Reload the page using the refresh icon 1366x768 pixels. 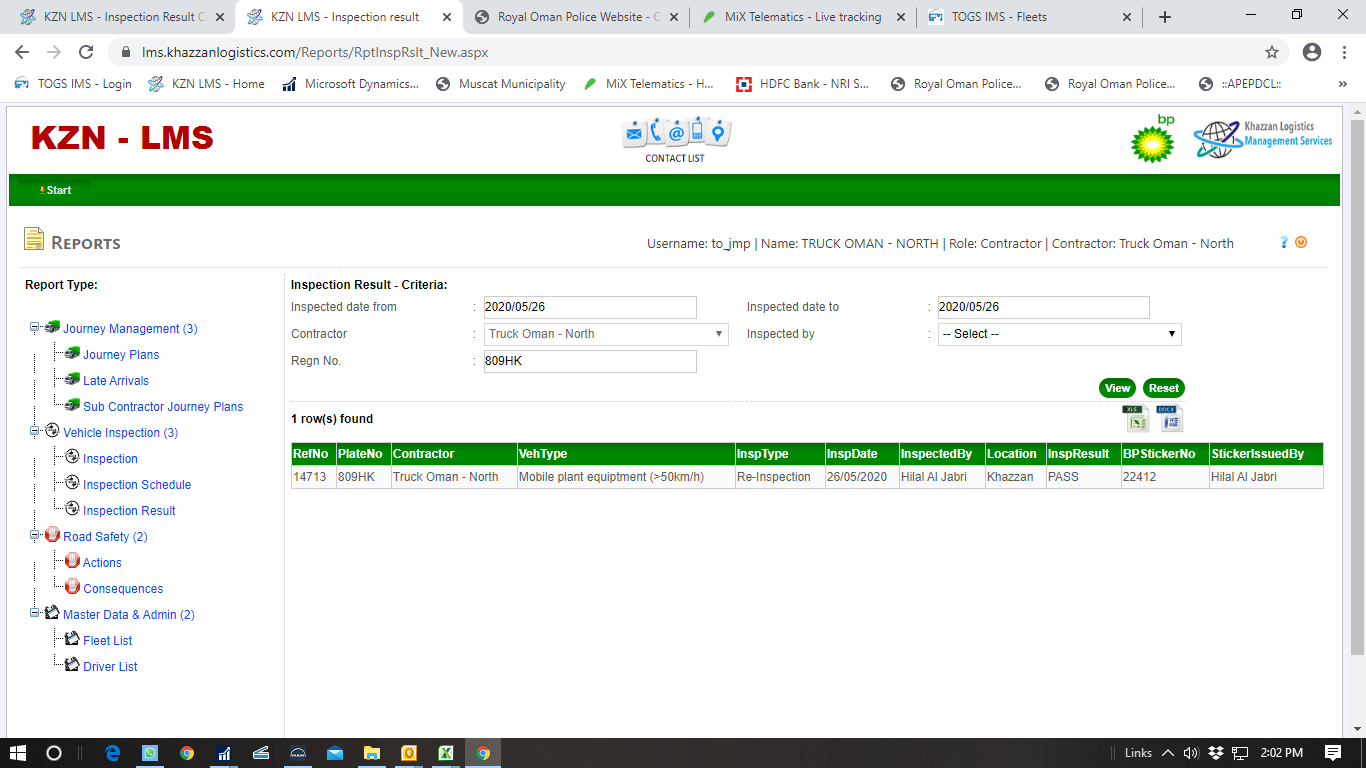point(86,52)
